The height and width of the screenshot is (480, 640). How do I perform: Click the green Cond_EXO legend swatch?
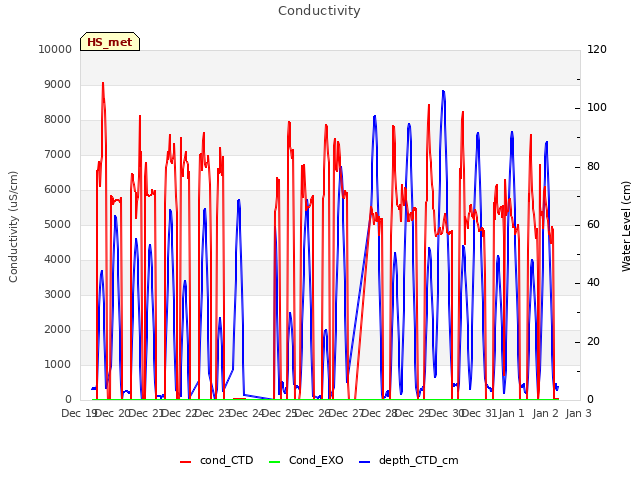(x=275, y=462)
